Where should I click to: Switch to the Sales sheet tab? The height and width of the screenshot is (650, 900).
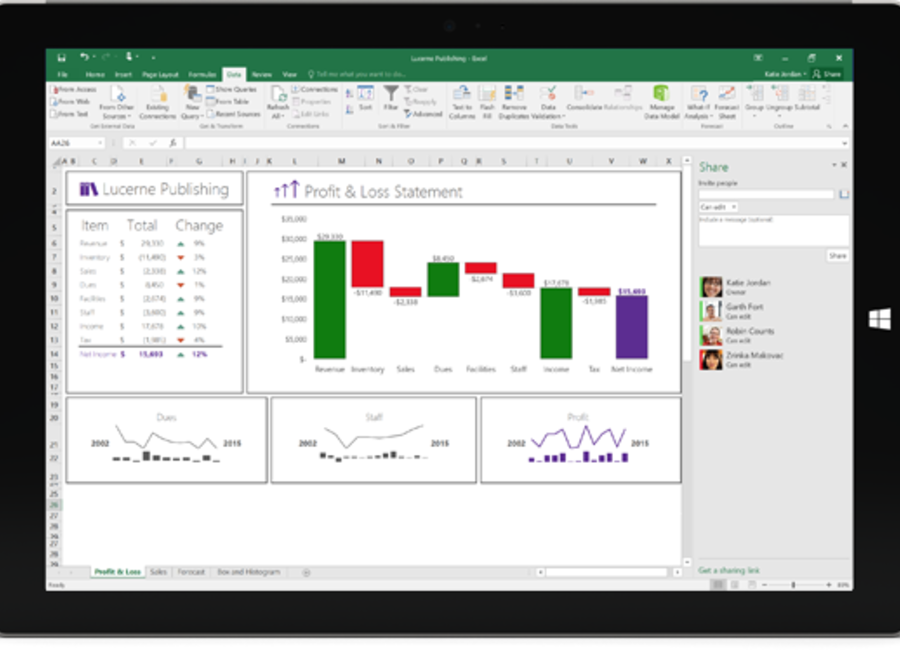[x=158, y=572]
